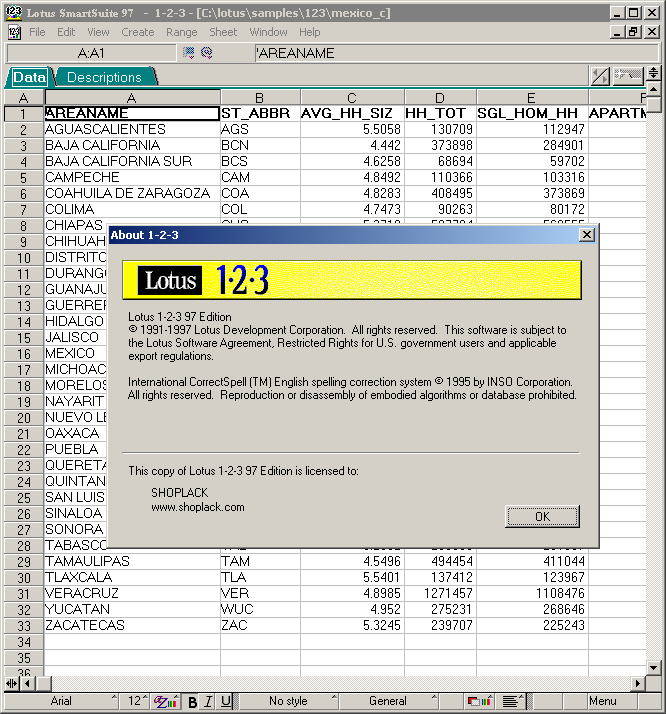Click cell AGUASCALIENTES
This screenshot has height=714, width=666.
point(132,129)
